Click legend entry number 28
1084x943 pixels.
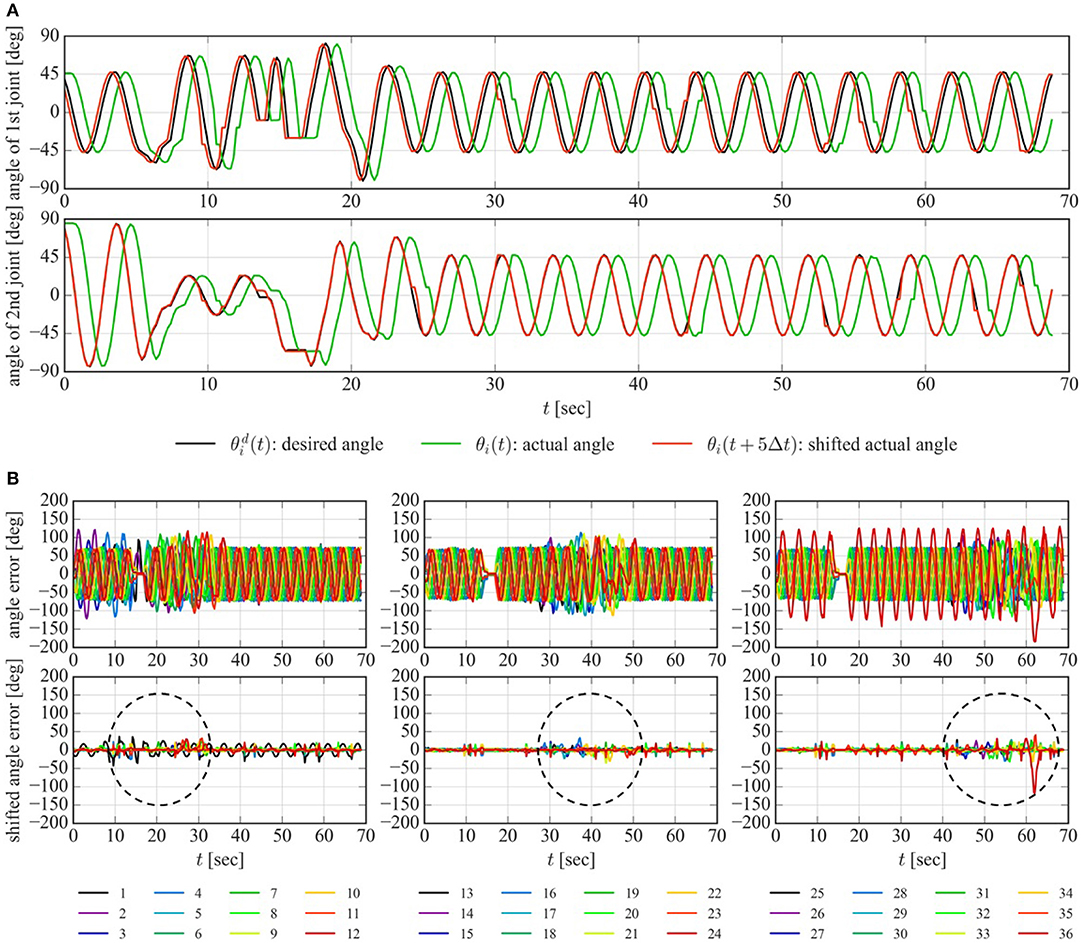tap(900, 893)
